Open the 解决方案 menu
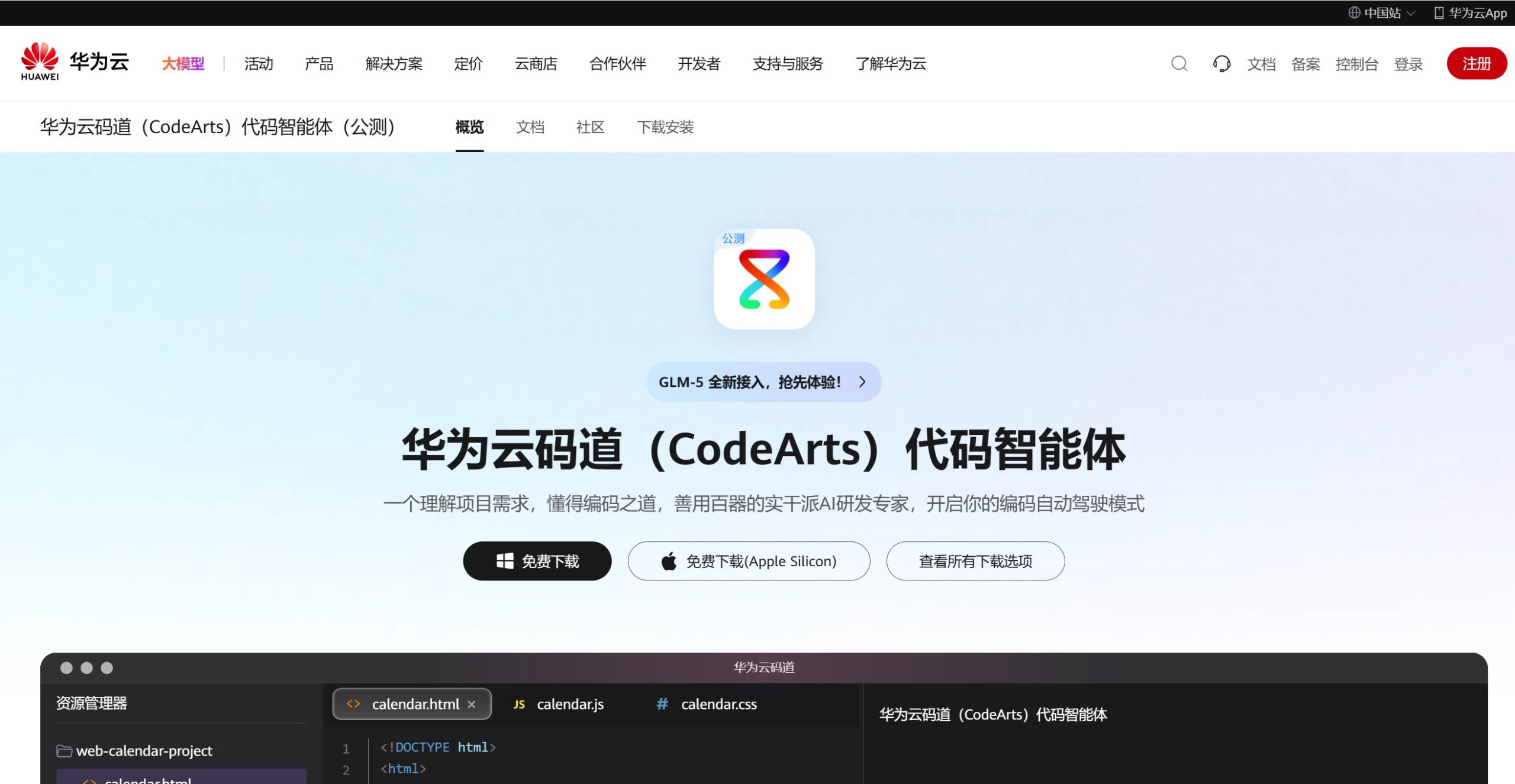 (x=395, y=64)
